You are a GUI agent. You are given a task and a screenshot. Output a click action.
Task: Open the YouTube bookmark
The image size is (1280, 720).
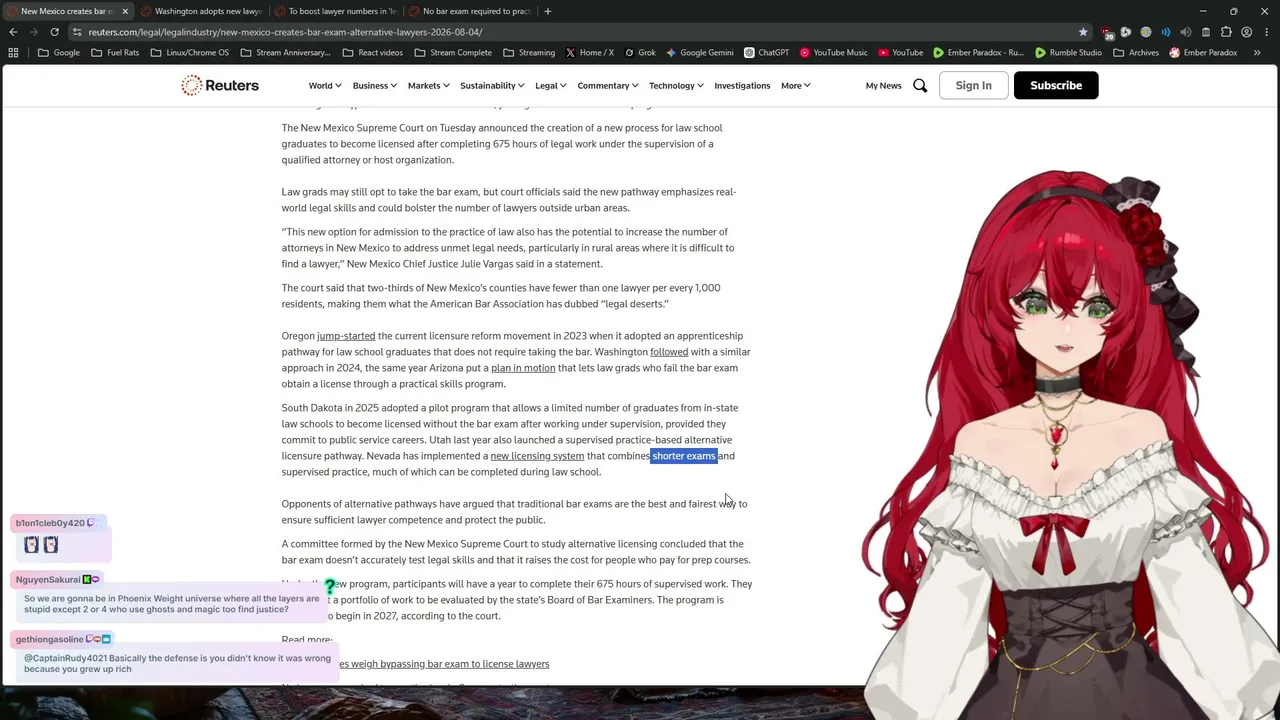point(901,53)
